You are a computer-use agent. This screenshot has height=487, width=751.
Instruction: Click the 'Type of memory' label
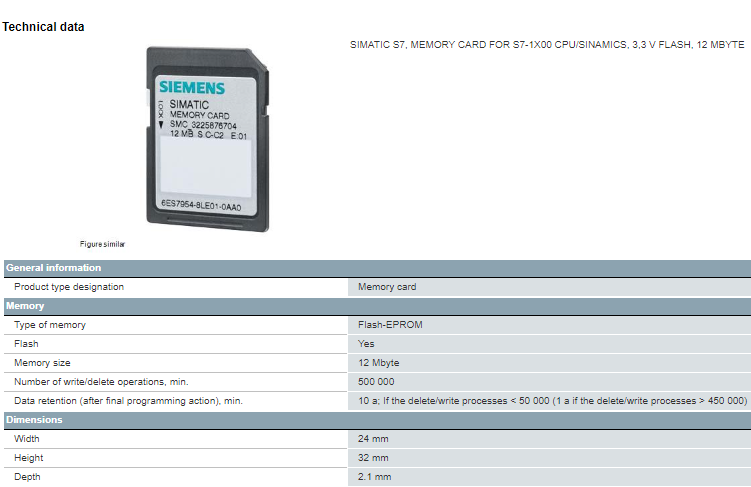tap(50, 325)
